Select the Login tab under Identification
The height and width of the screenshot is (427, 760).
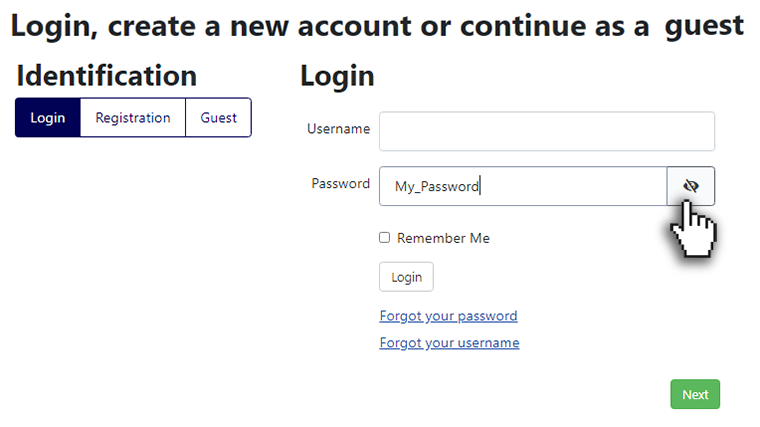pos(48,118)
